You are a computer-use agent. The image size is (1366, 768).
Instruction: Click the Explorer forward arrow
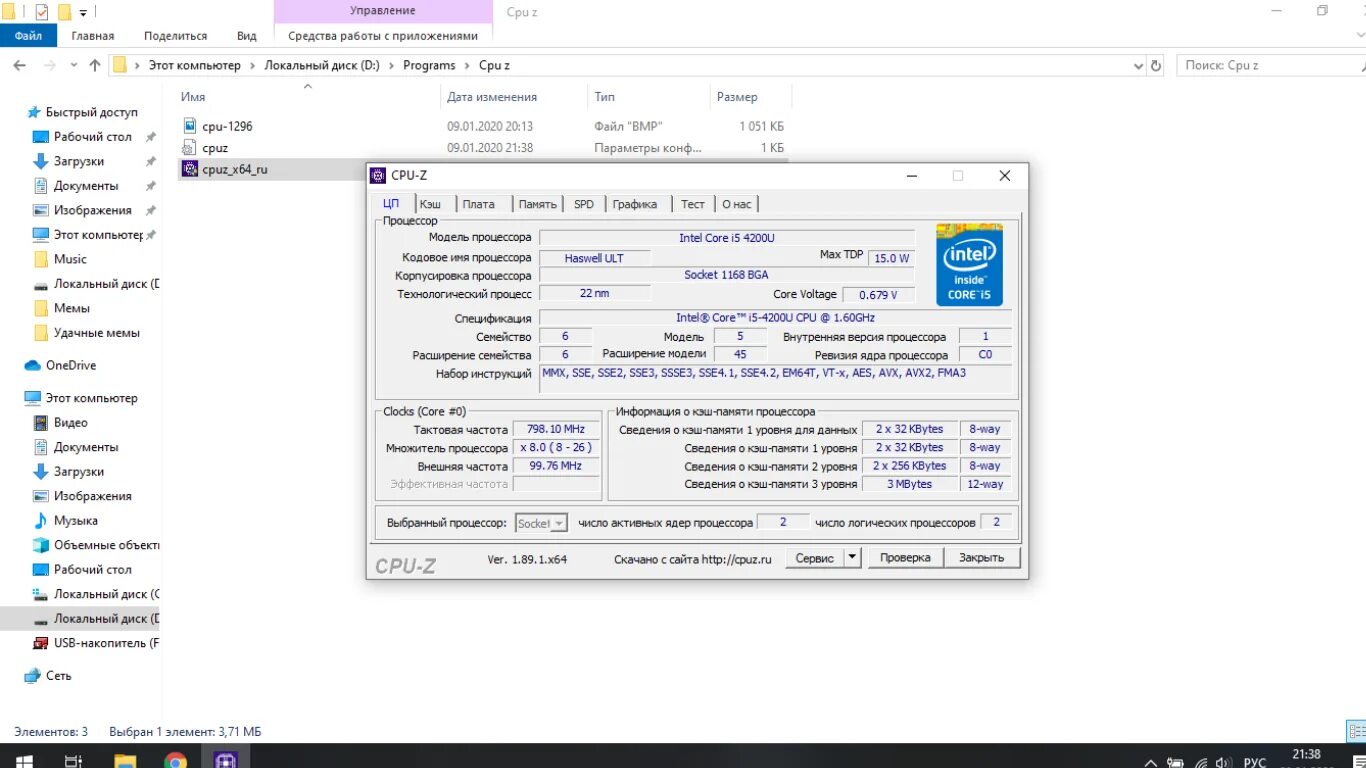50,65
